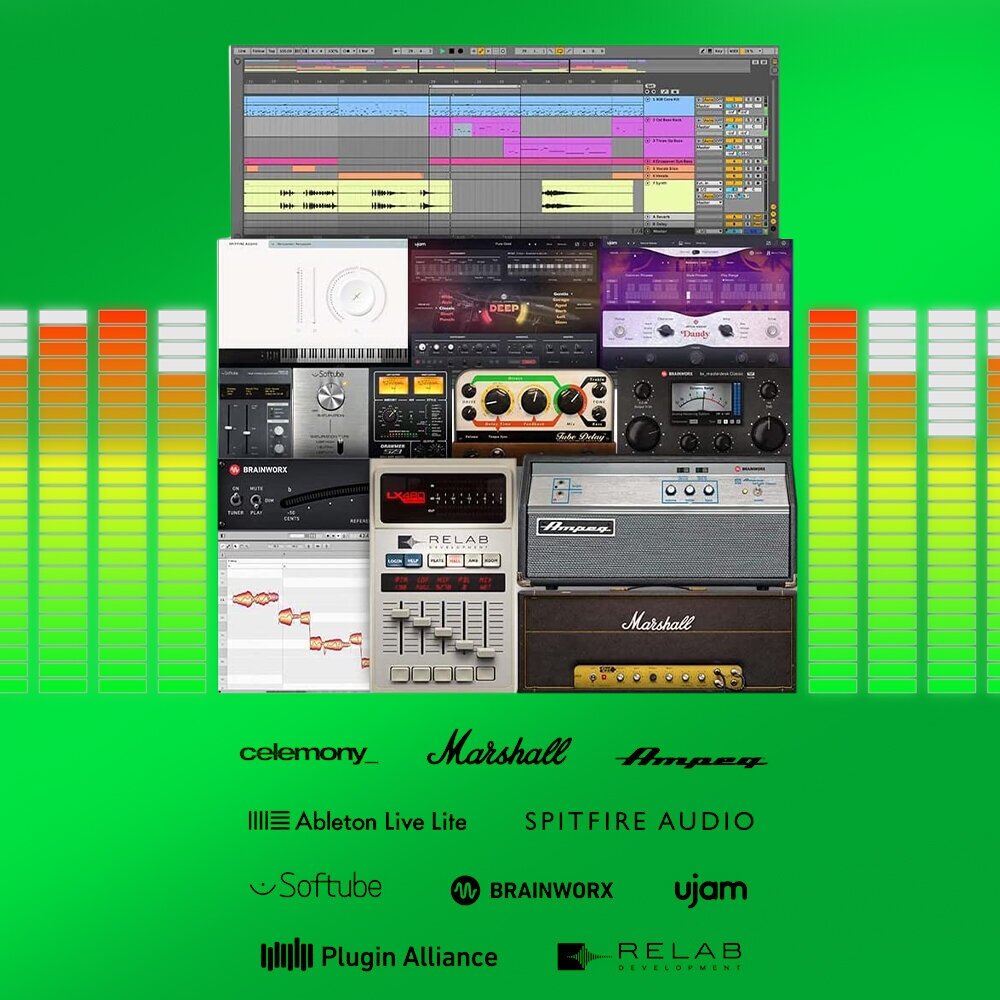Click the Spitfire Audio brand text
The height and width of the screenshot is (1000, 1000).
tap(640, 821)
